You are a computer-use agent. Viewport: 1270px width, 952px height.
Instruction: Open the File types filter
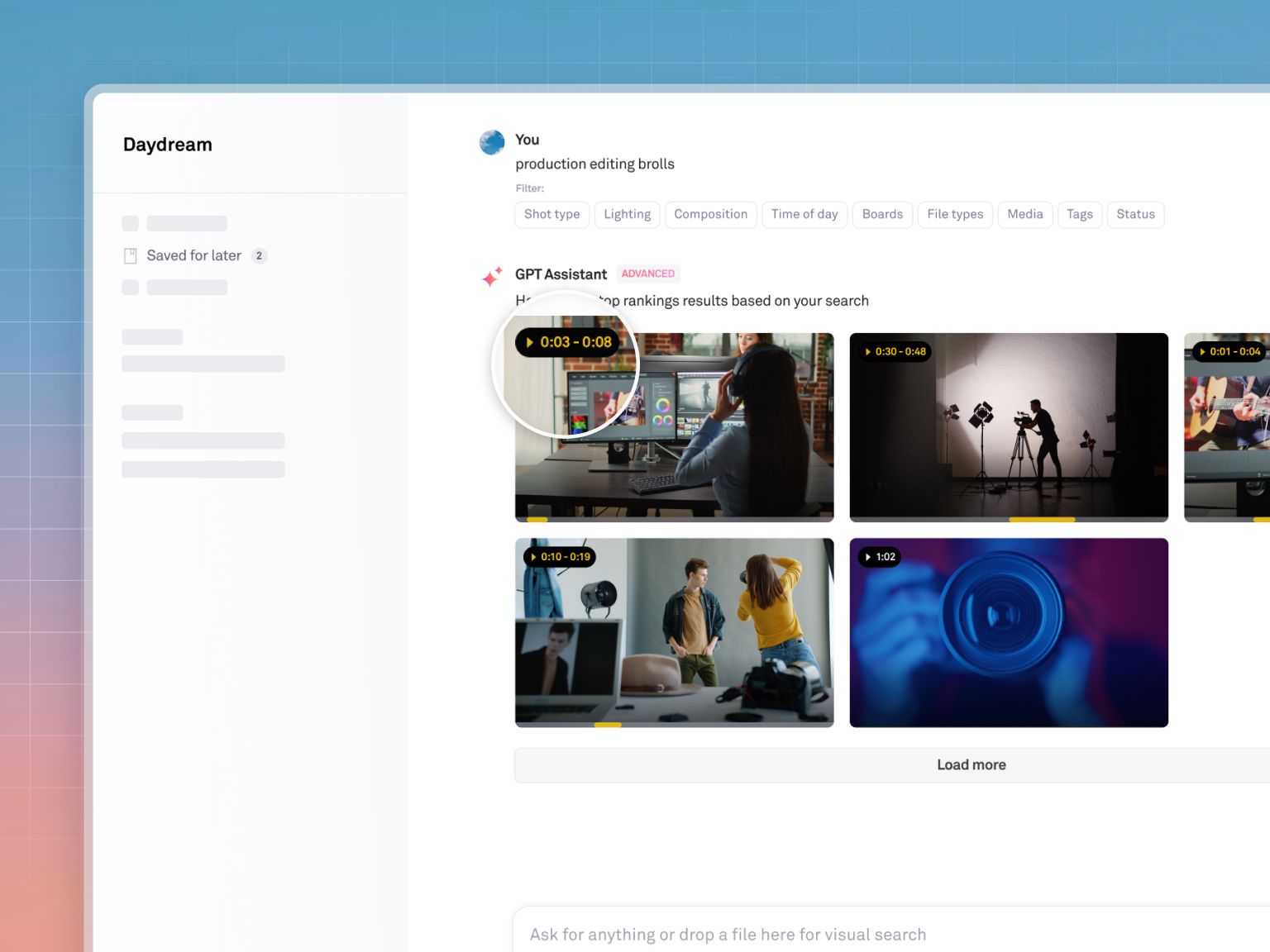(955, 215)
